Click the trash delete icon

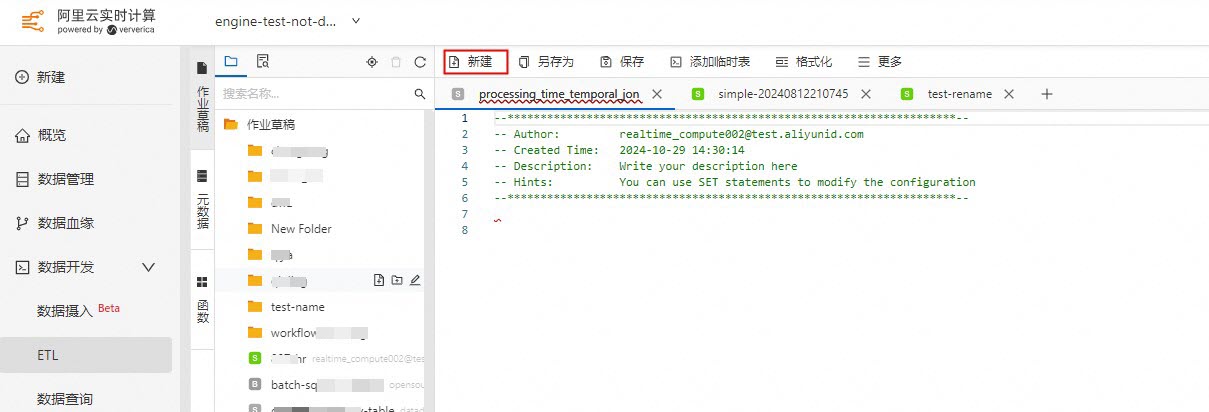point(396,62)
